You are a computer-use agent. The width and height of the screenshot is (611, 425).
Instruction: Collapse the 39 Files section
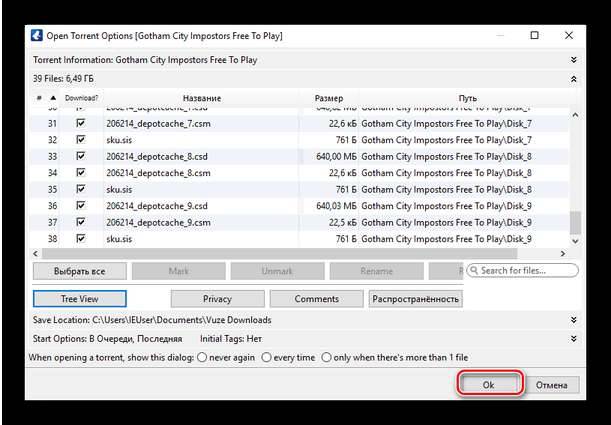573,78
